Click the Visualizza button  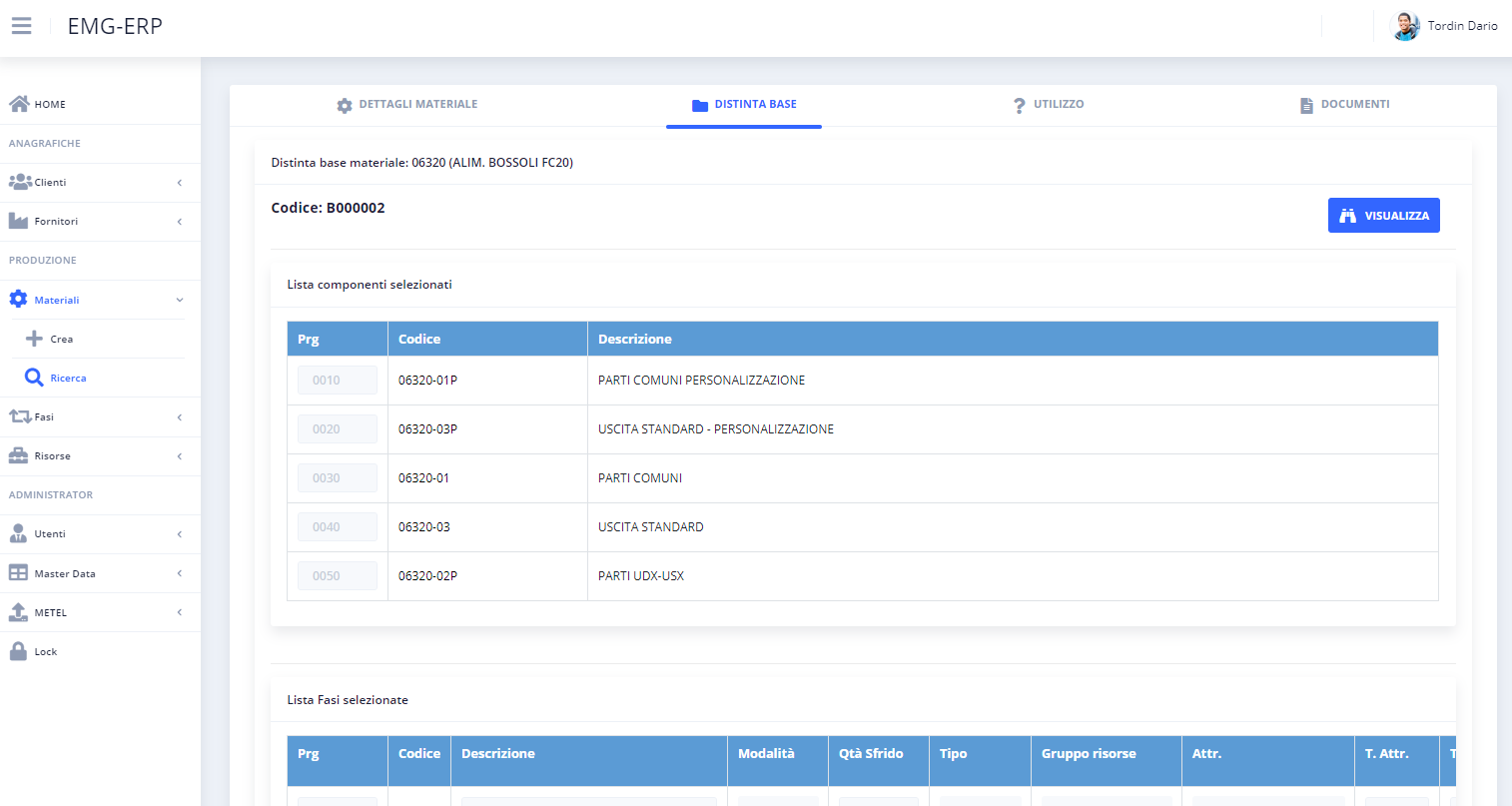click(1384, 216)
